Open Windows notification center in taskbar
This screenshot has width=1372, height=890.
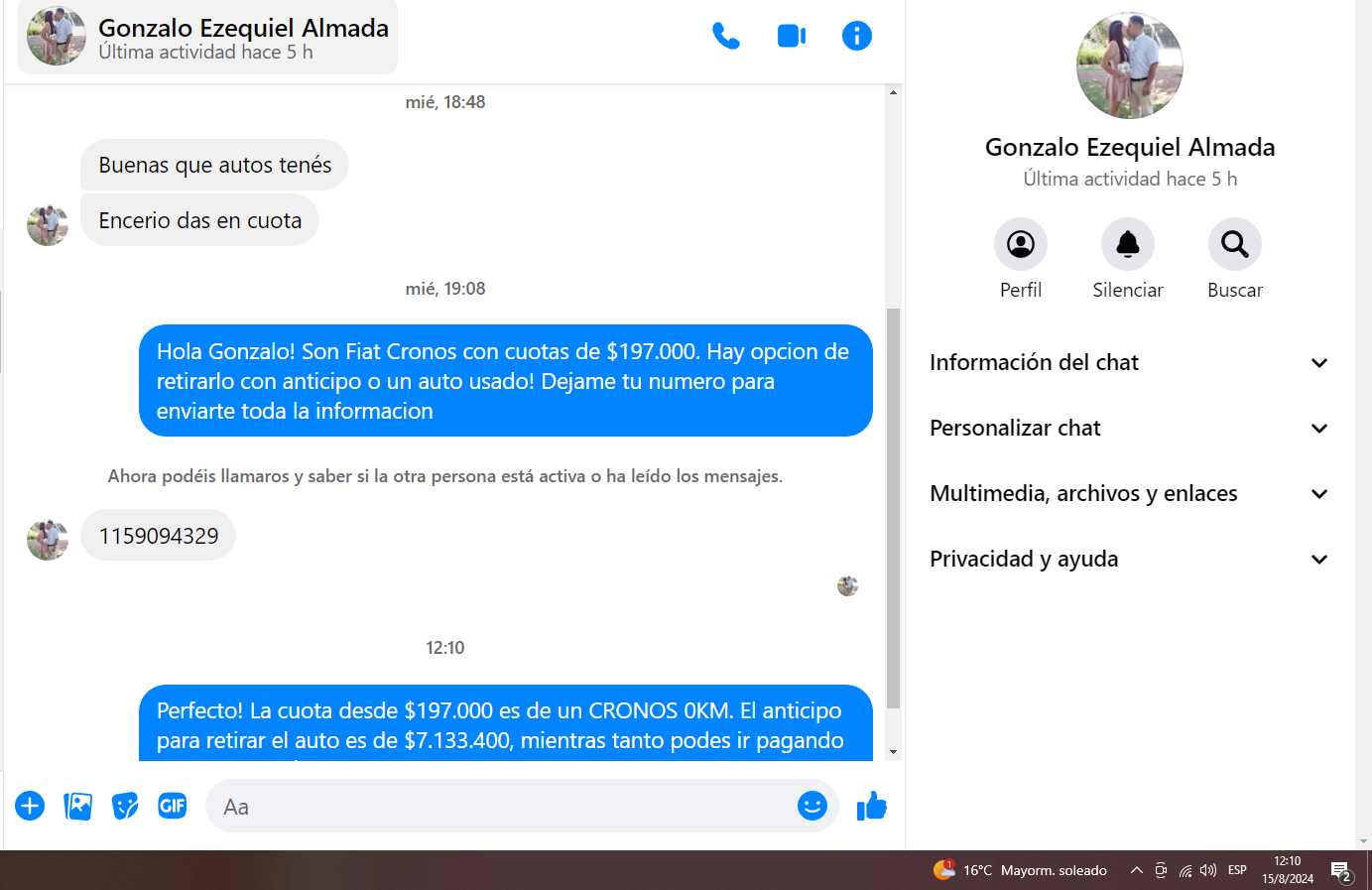(x=1341, y=871)
